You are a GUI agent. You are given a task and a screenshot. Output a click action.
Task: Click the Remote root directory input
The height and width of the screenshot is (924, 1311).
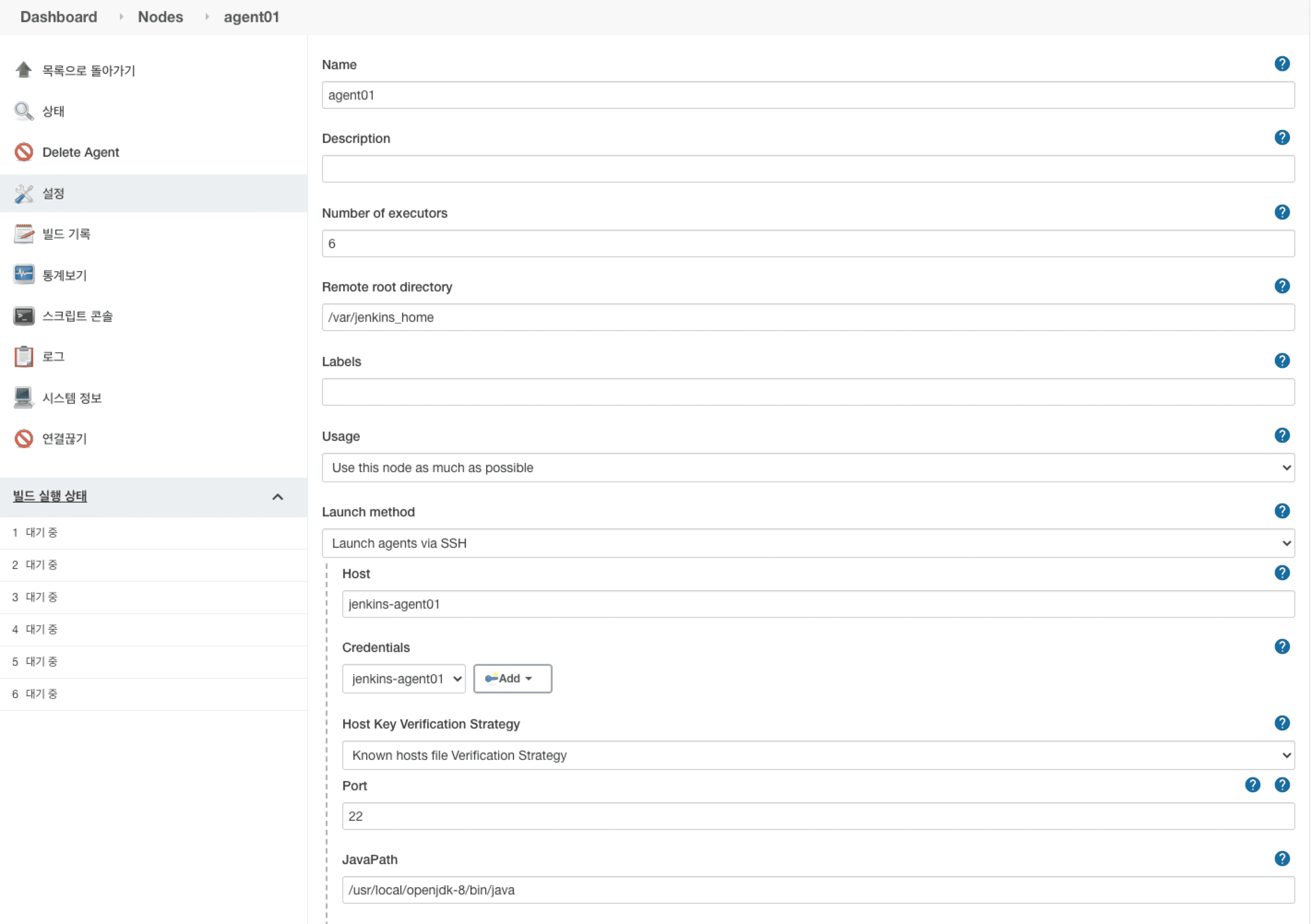[808, 317]
